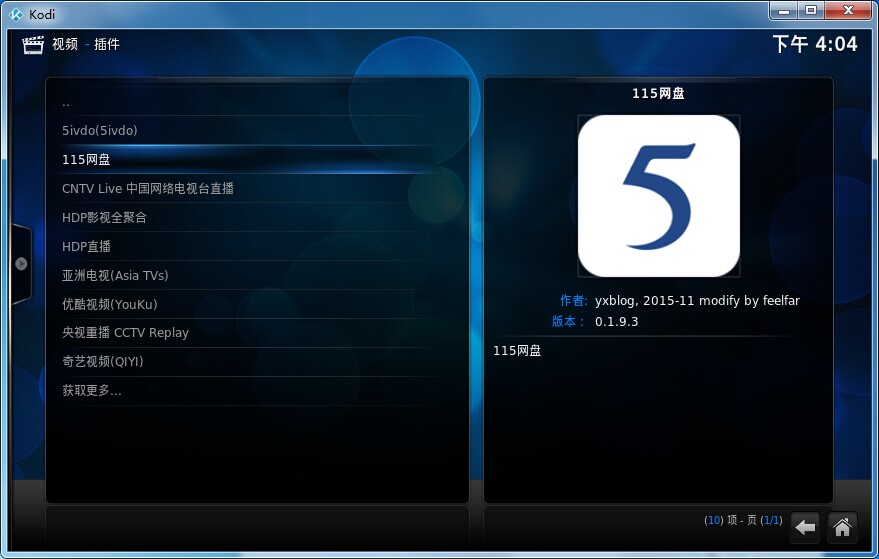
Task: Select 优酷视频(YouKu) addon
Action: tap(109, 305)
